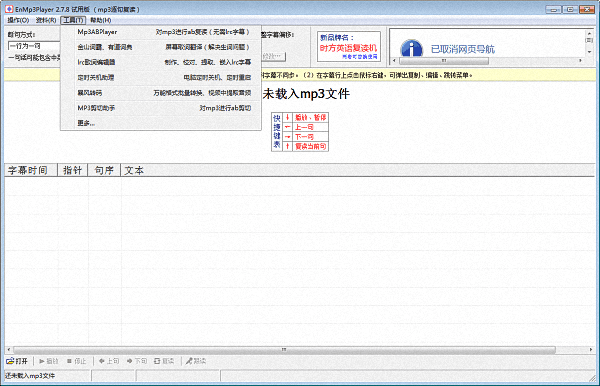
Task: Open the 帮助(H) menu
Action: coord(101,20)
